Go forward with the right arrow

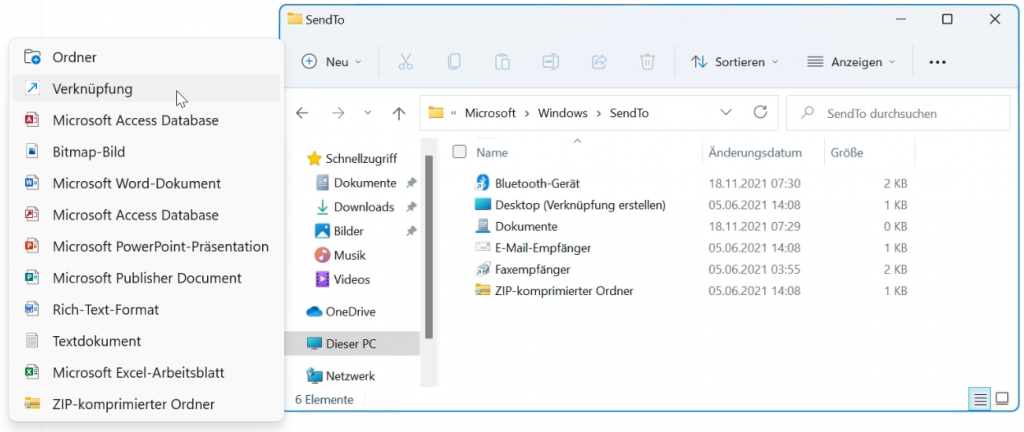coord(338,113)
